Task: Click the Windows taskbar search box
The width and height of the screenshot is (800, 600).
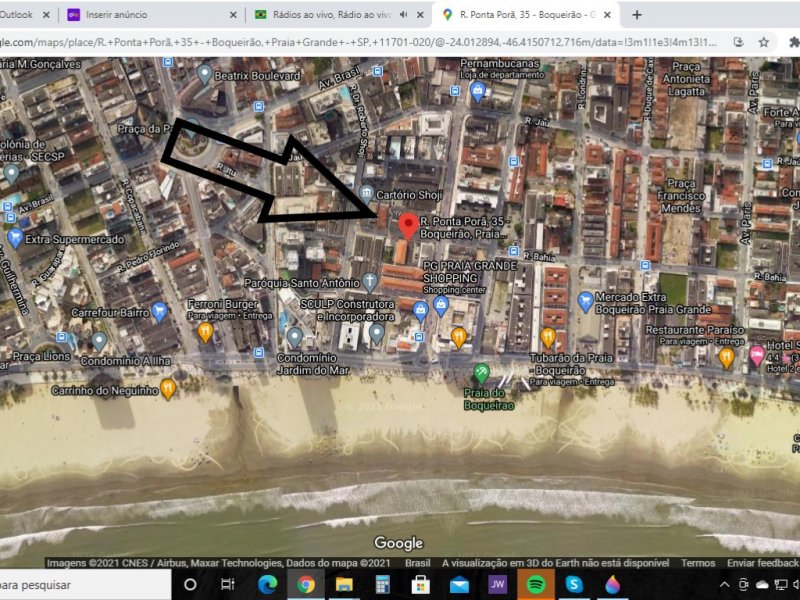Action: click(x=85, y=585)
